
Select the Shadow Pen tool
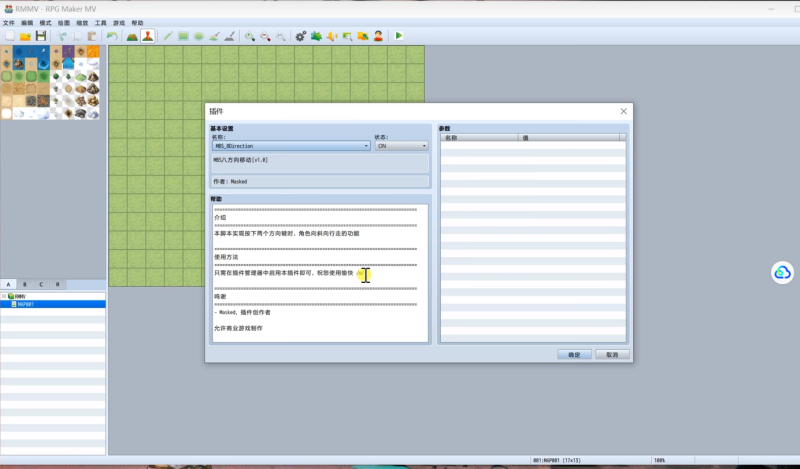point(230,36)
